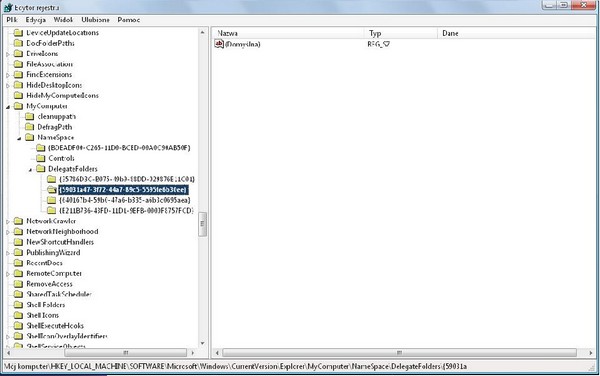Expand the NetworkNeighborhood key
The height and width of the screenshot is (376, 600).
pos(8,232)
